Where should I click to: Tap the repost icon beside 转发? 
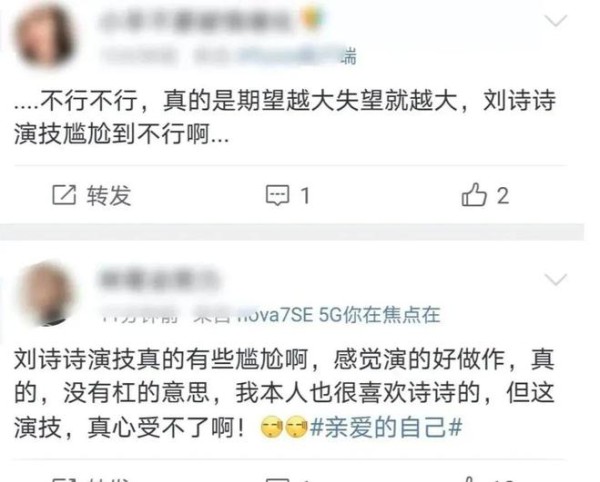click(x=64, y=195)
